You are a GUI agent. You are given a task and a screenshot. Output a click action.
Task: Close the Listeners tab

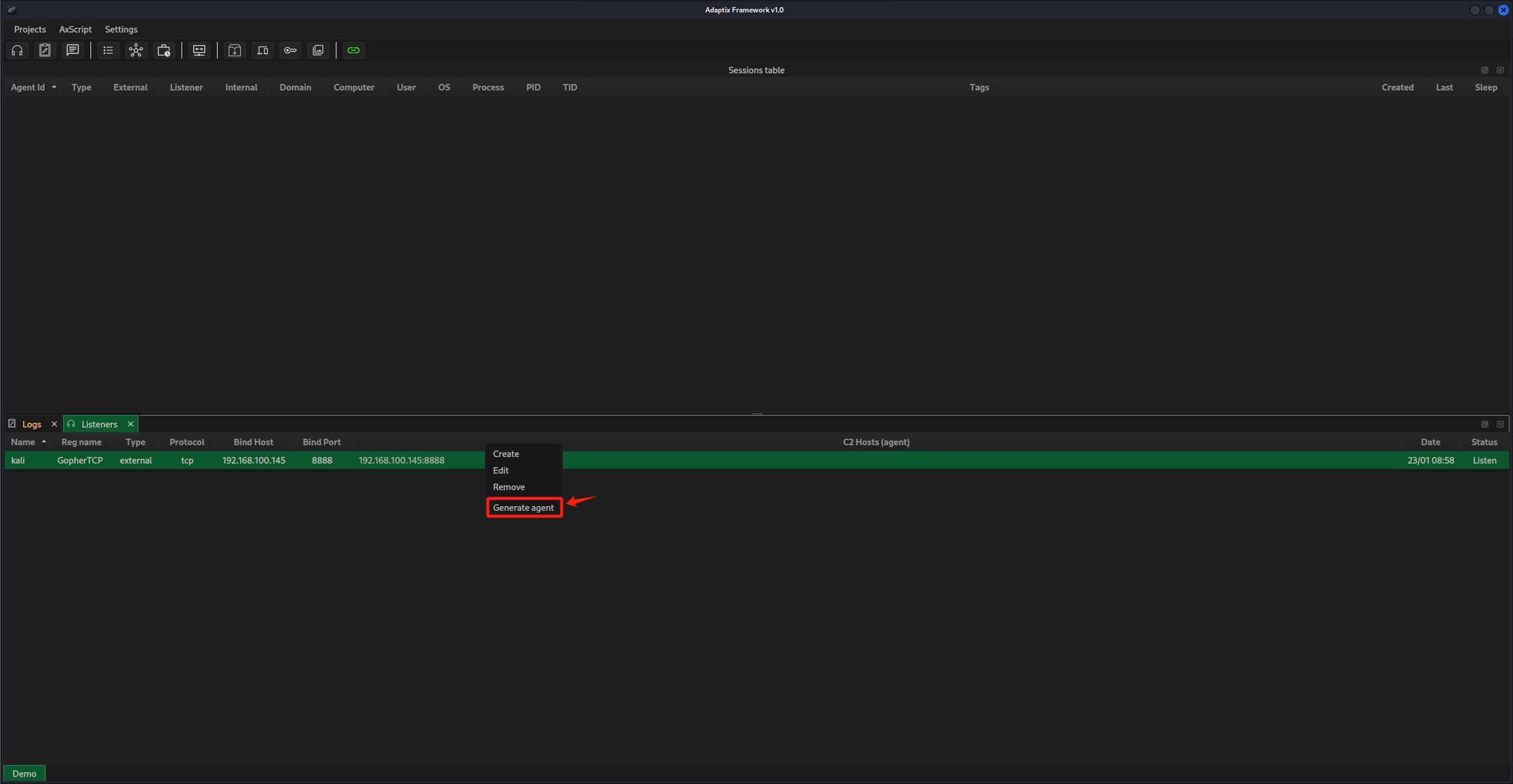(131, 425)
